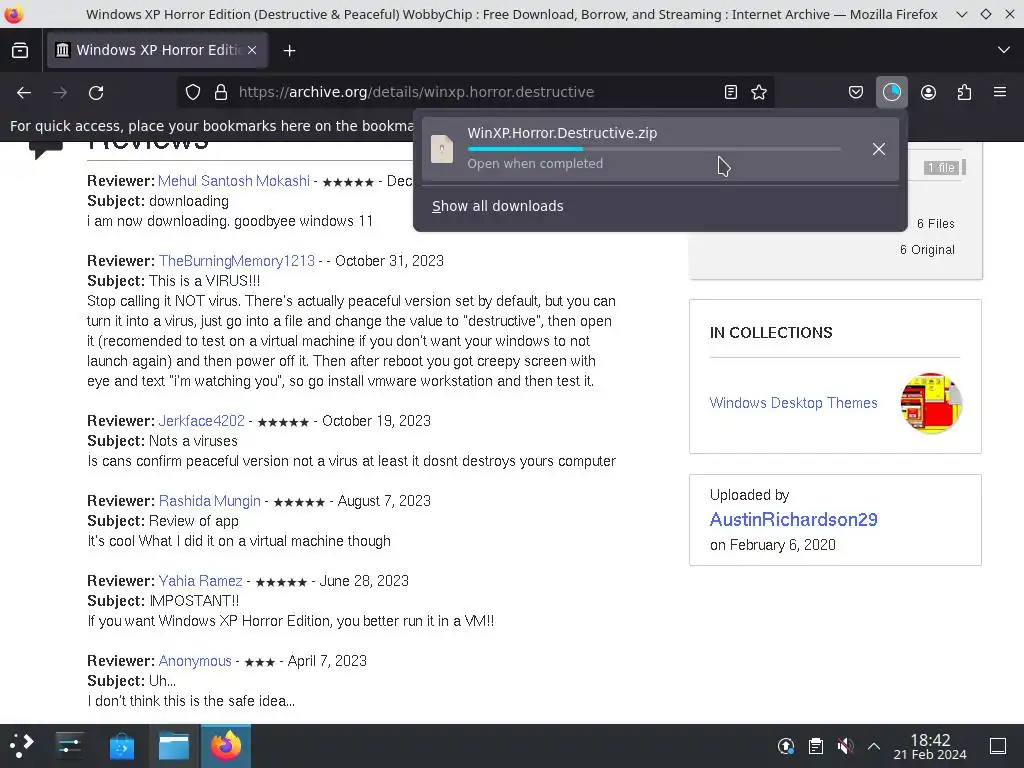1024x768 pixels.
Task: List all tabs chevron
Action: [1004, 50]
